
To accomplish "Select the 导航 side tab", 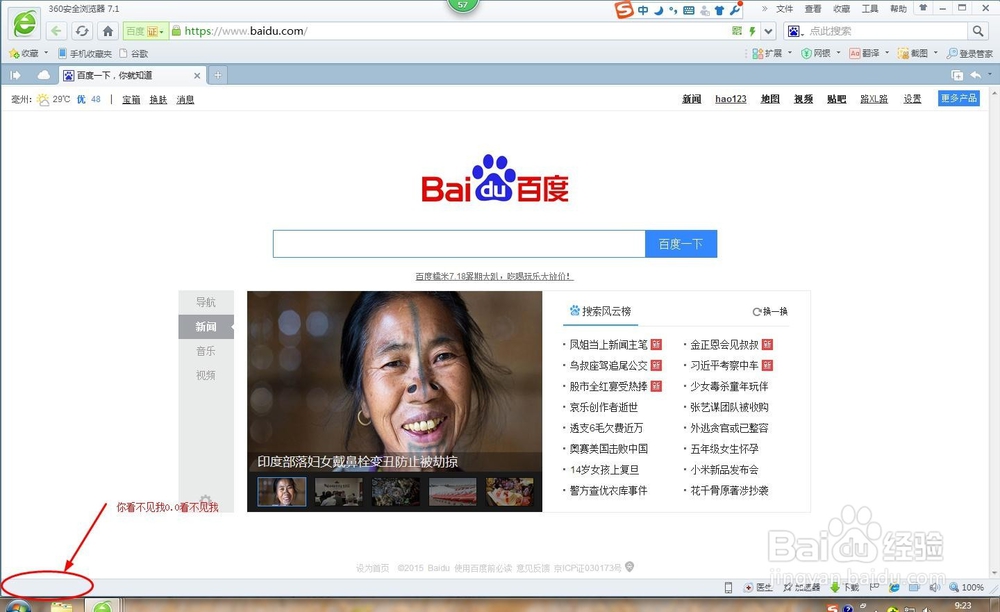I will (206, 302).
